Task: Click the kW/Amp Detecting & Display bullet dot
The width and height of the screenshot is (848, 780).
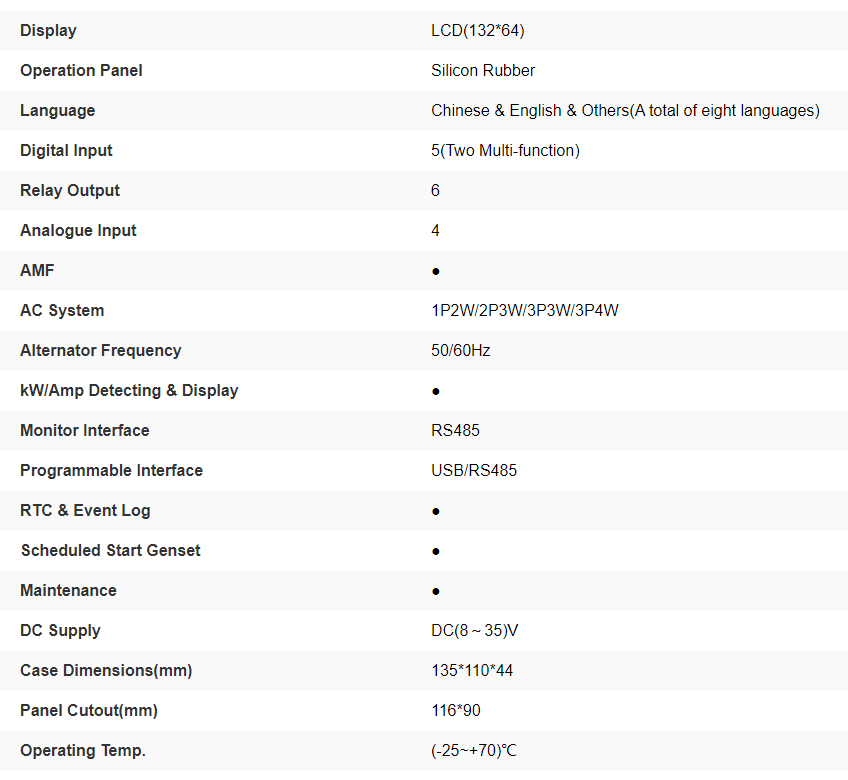Action: (x=436, y=391)
